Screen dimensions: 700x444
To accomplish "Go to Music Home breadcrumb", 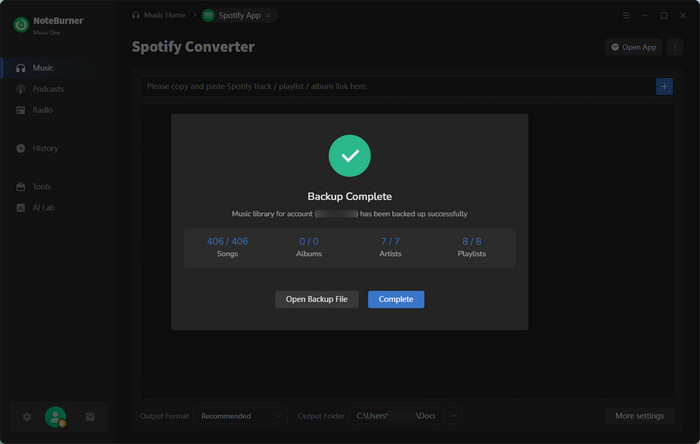I will [x=158, y=15].
